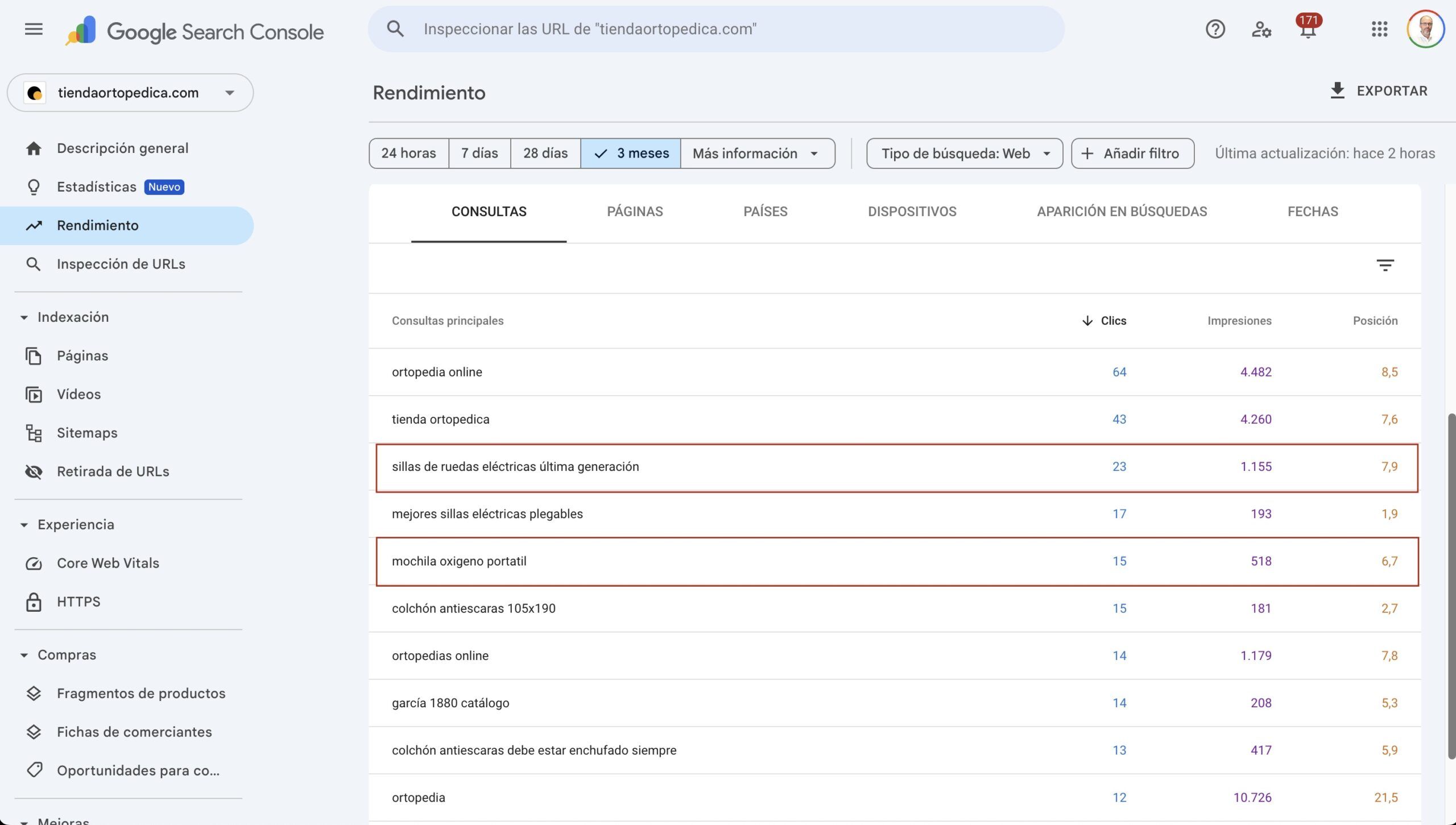Open the table filter rows icon
The height and width of the screenshot is (825, 1456).
[x=1385, y=265]
